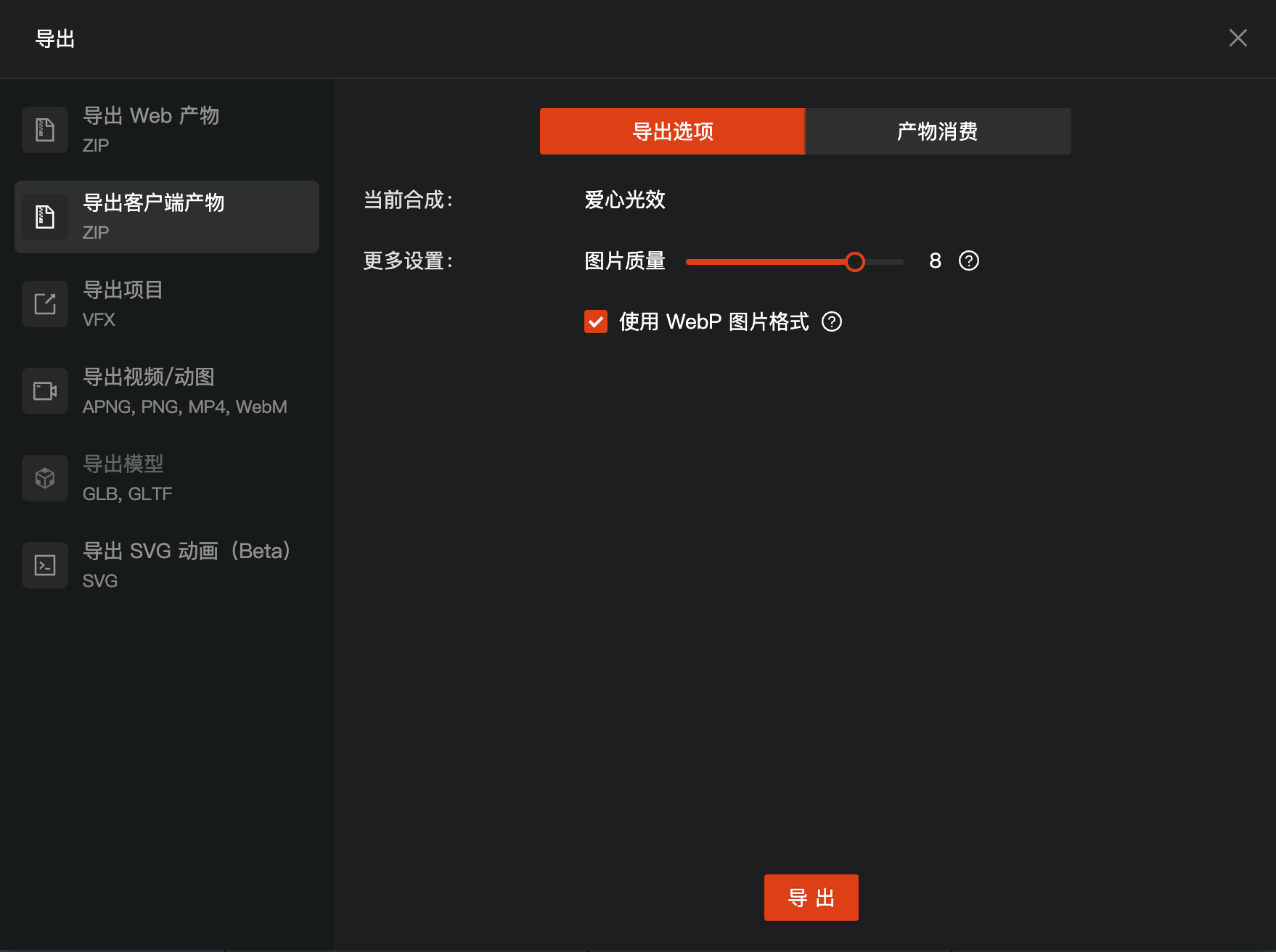The width and height of the screenshot is (1276, 952).
Task: Click the video camera icon for 导出视频/动图
Action: (x=45, y=391)
